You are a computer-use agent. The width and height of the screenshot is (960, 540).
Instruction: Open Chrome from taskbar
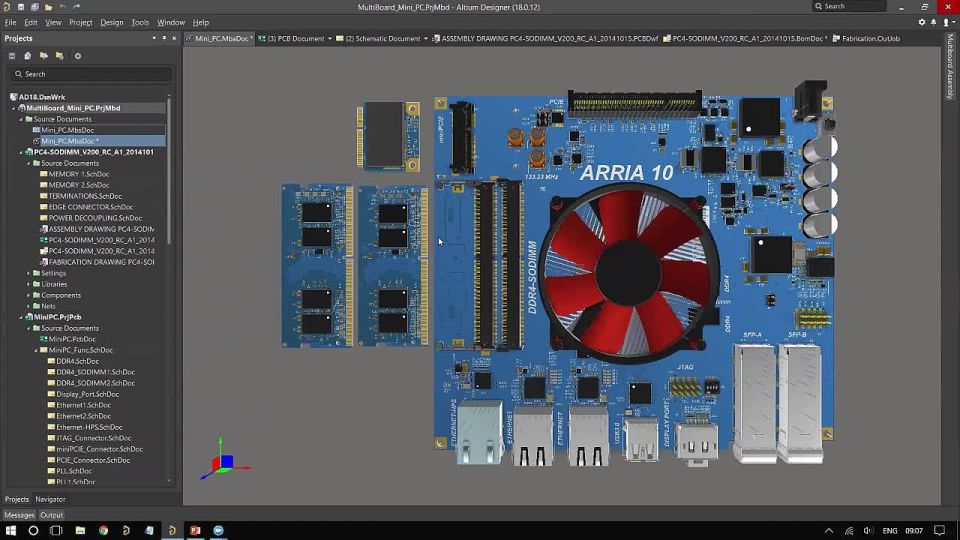coord(103,530)
